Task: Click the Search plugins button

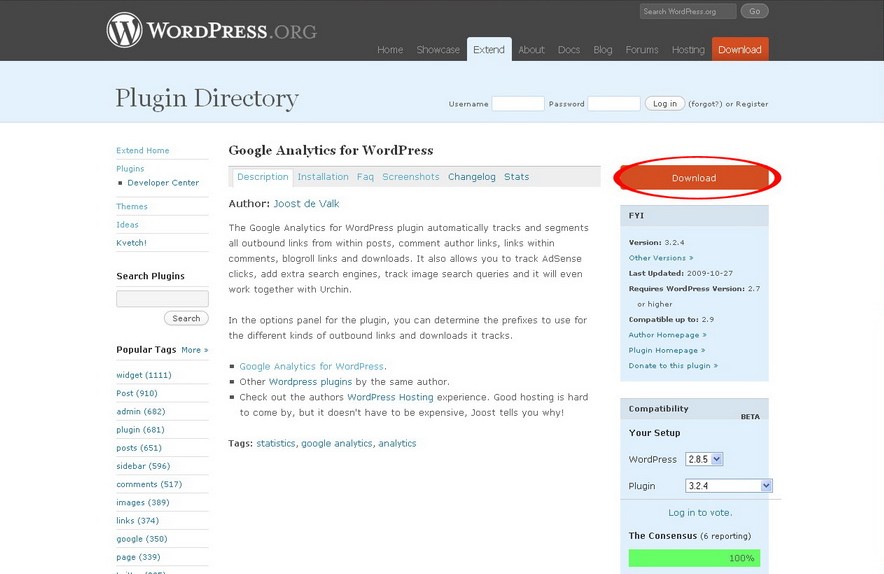Action: pos(186,318)
